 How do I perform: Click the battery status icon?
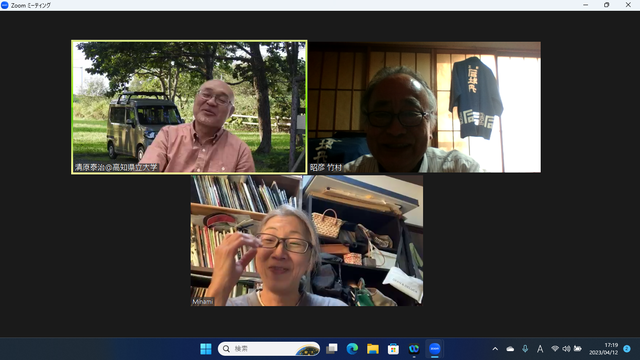click(x=578, y=349)
